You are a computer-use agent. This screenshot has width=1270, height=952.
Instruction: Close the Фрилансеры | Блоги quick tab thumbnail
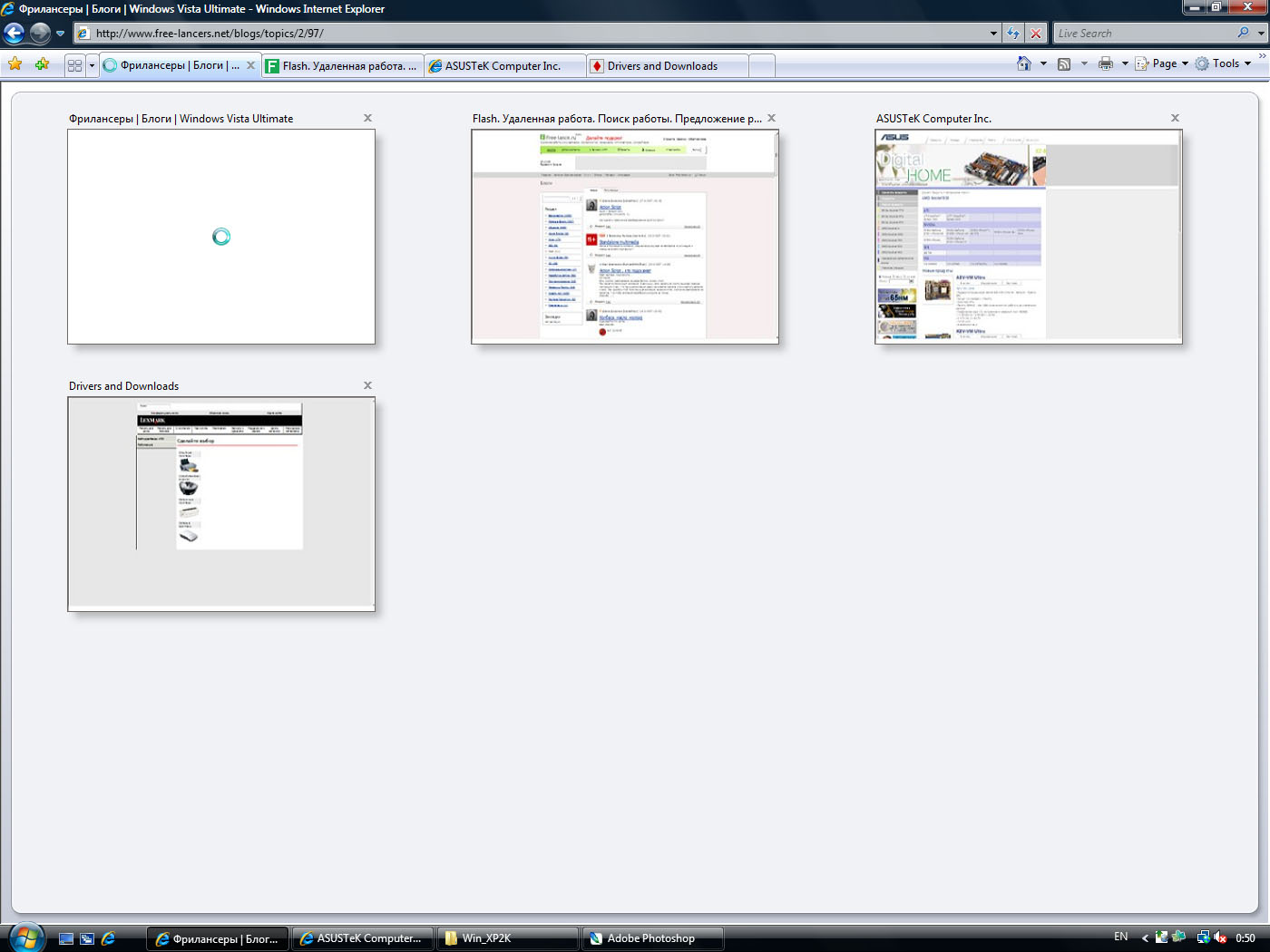point(367,118)
